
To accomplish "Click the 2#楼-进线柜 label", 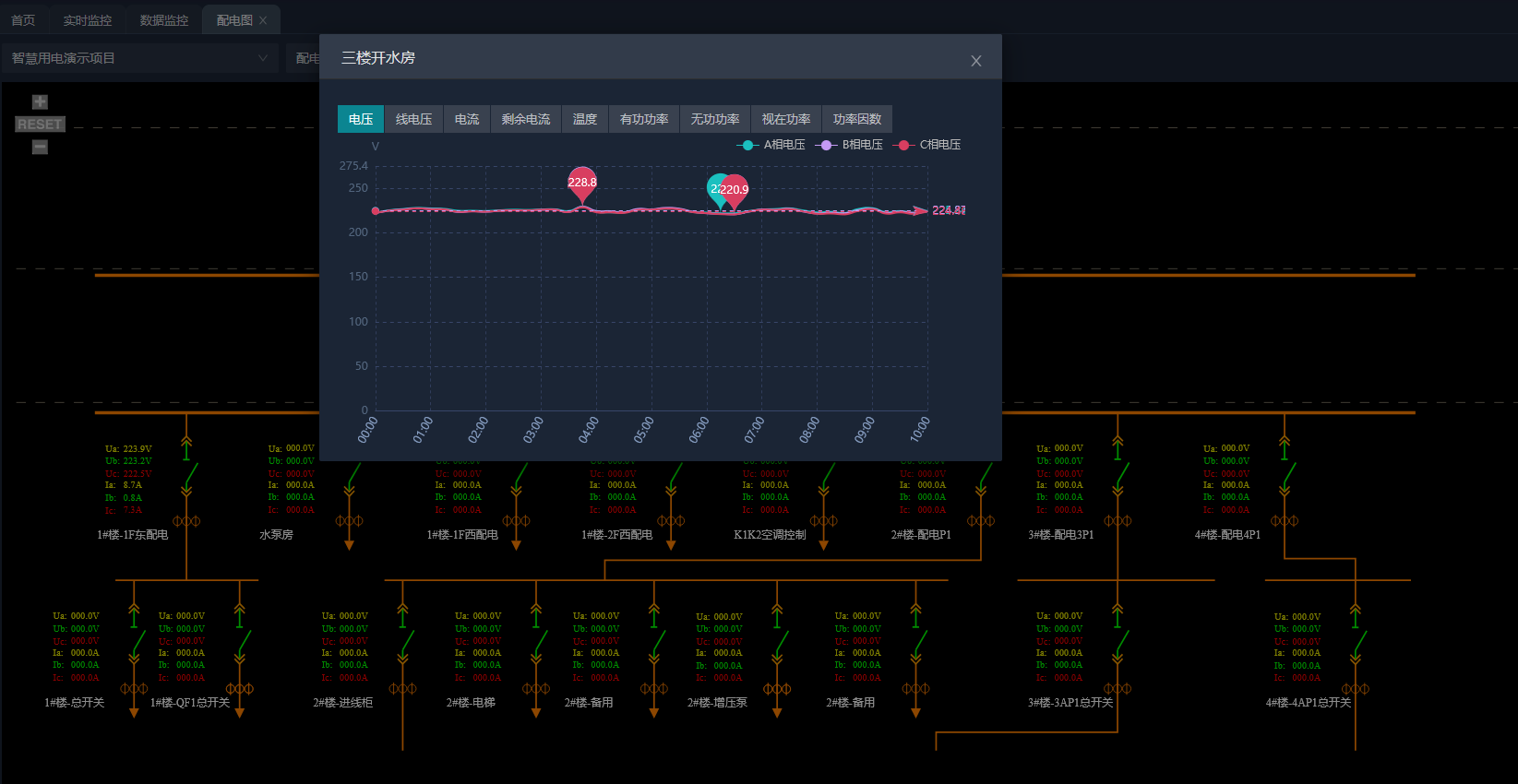I will click(x=342, y=703).
